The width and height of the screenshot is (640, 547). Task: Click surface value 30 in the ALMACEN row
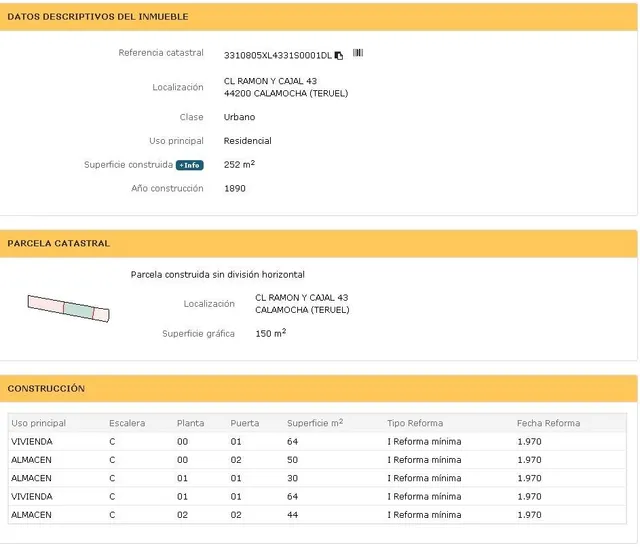(292, 478)
